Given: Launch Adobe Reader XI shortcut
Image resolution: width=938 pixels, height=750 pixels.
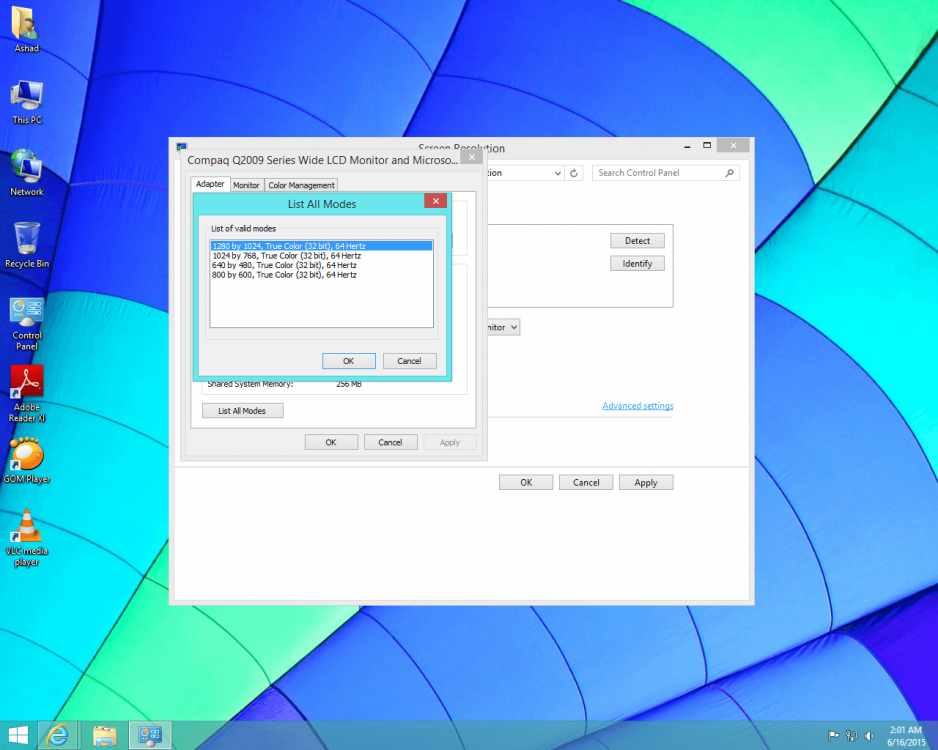Looking at the screenshot, I should [x=27, y=394].
